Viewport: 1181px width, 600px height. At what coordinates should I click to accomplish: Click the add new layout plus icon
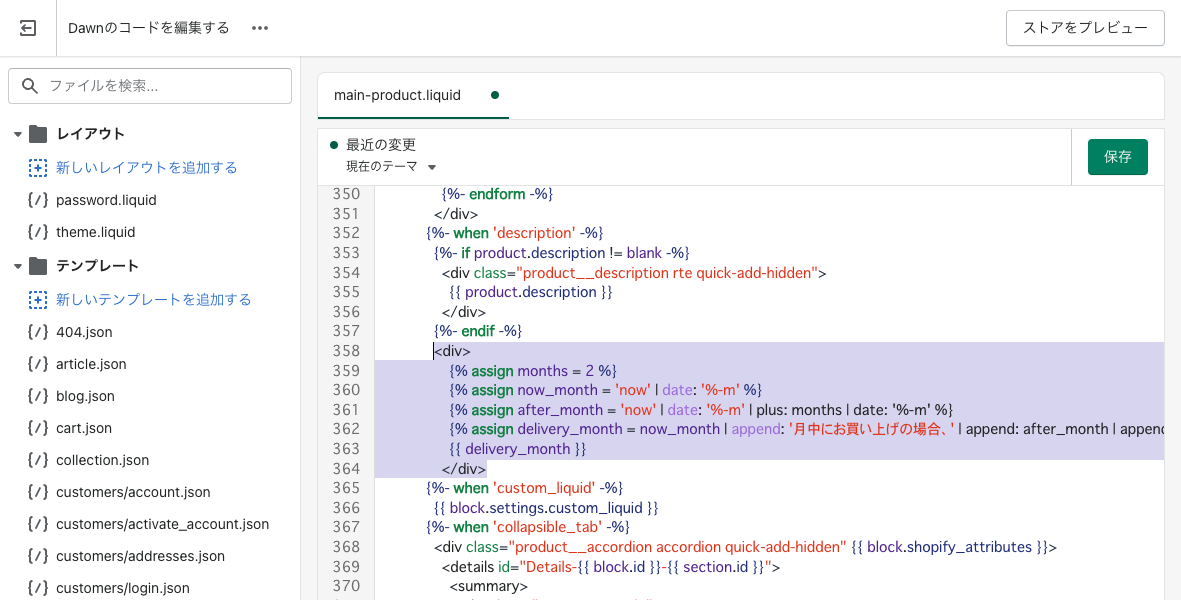tap(38, 168)
